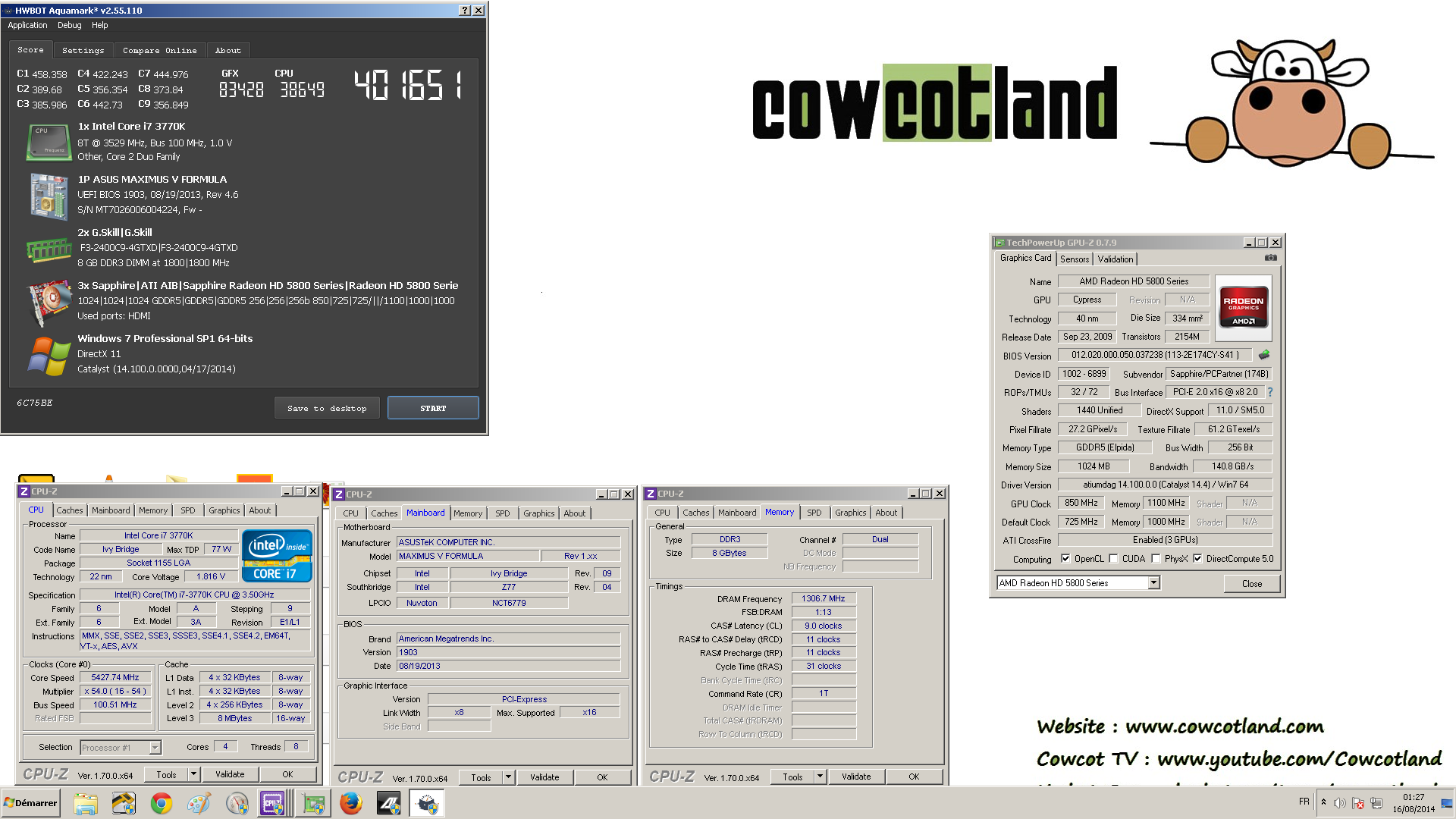Click the Core Speed value 5427.74 MHz
The width and height of the screenshot is (1456, 819).
(115, 678)
